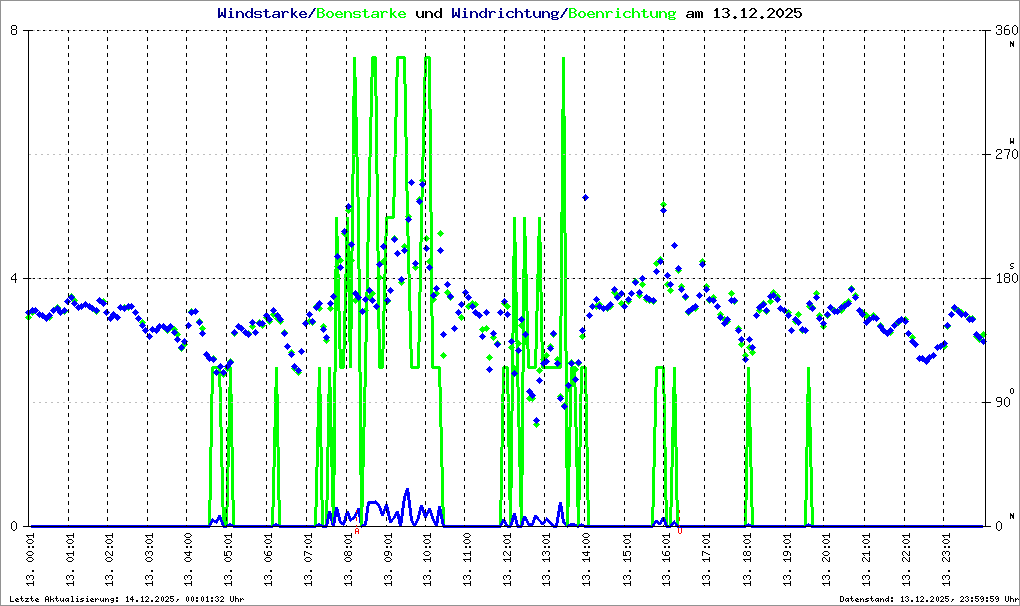Click the red 'A' marker on the time axis
Image resolution: width=1020 pixels, height=606 pixels.
(x=357, y=531)
